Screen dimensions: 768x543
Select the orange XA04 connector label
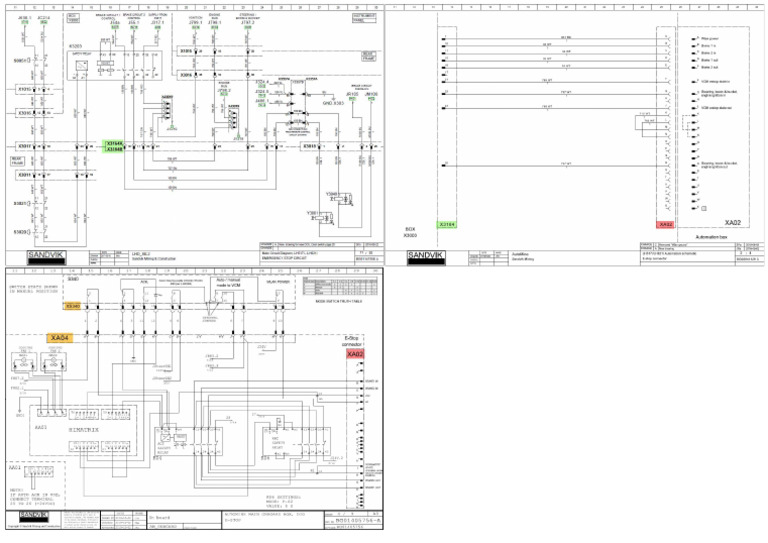point(60,338)
